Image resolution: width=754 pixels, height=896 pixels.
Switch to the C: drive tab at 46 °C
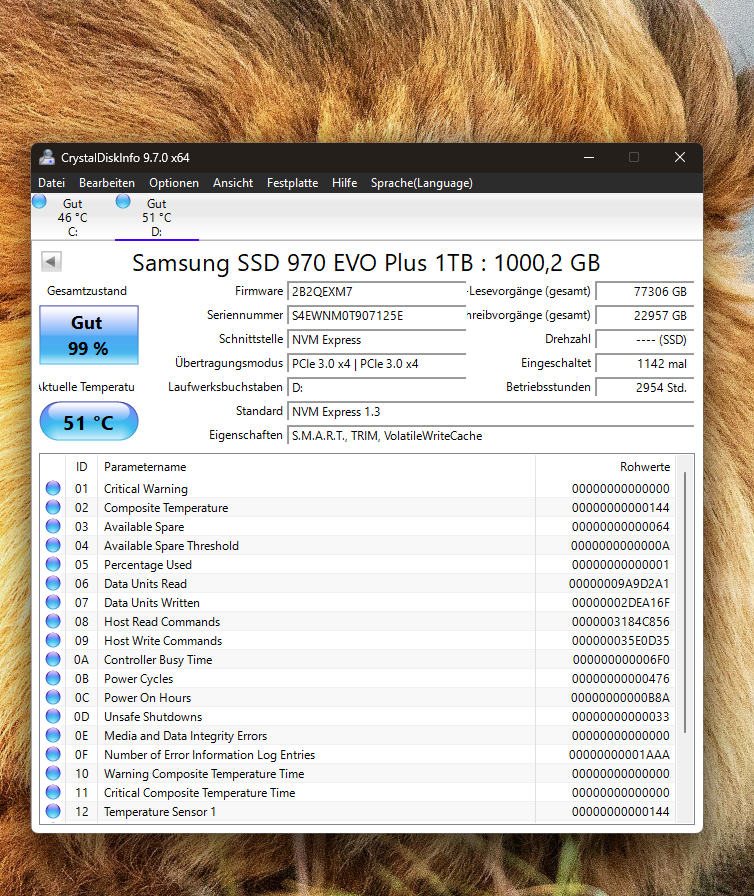click(x=73, y=217)
